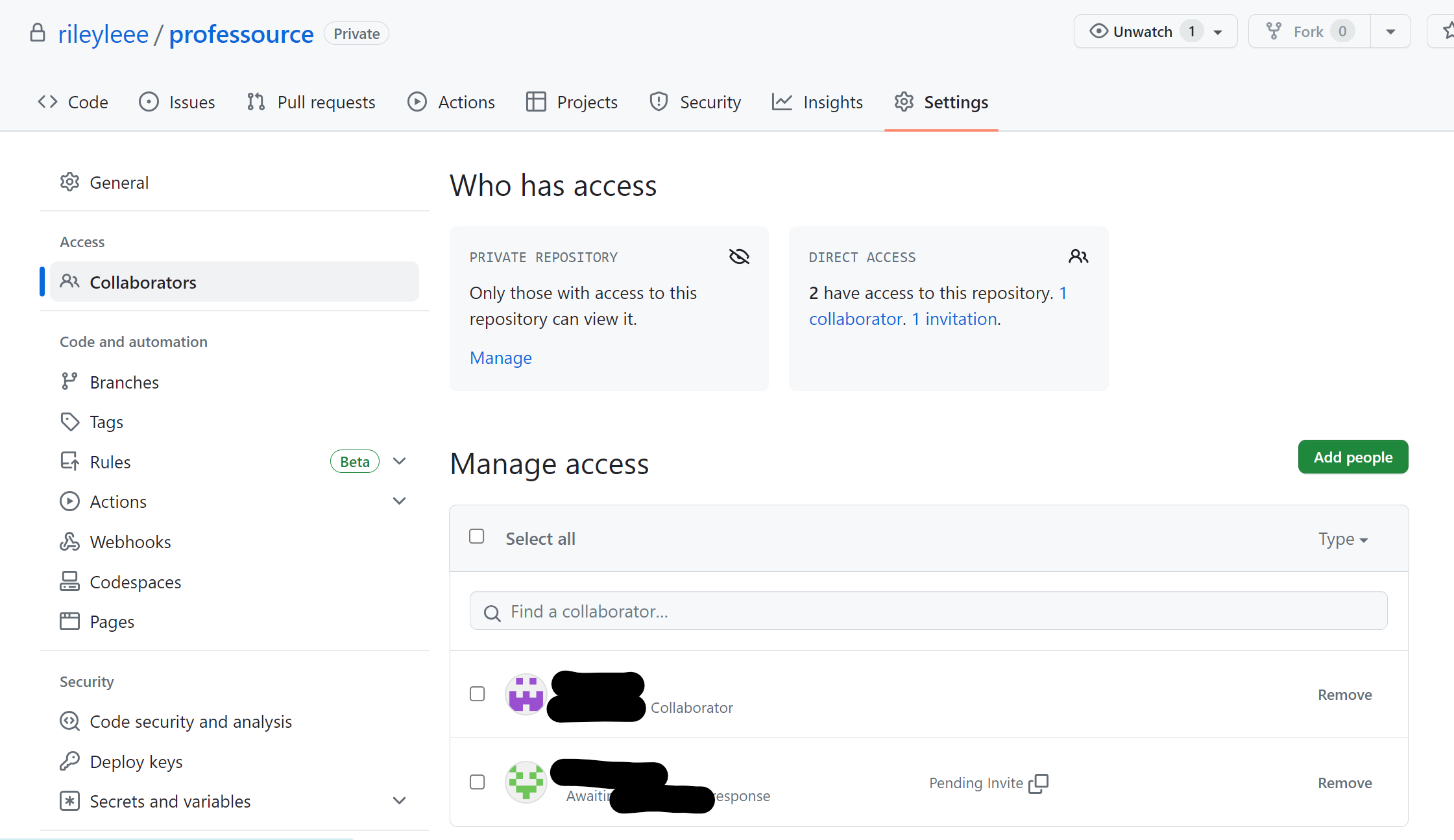This screenshot has height=840, width=1454.
Task: Click the Pull requests branch icon
Action: [256, 102]
